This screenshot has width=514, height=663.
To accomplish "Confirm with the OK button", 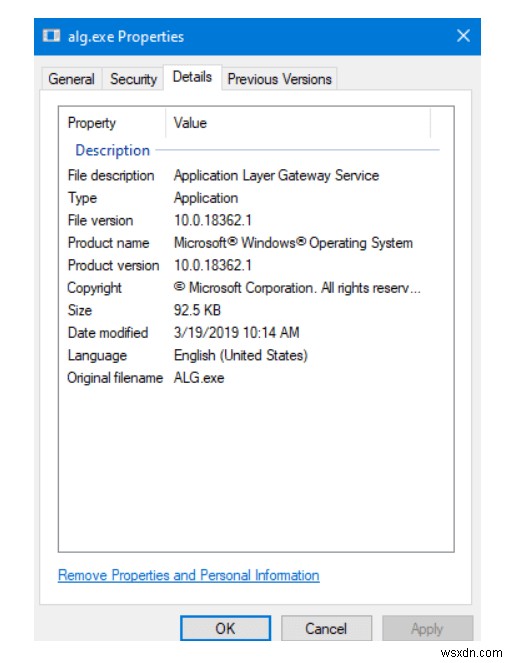I will coord(225,628).
